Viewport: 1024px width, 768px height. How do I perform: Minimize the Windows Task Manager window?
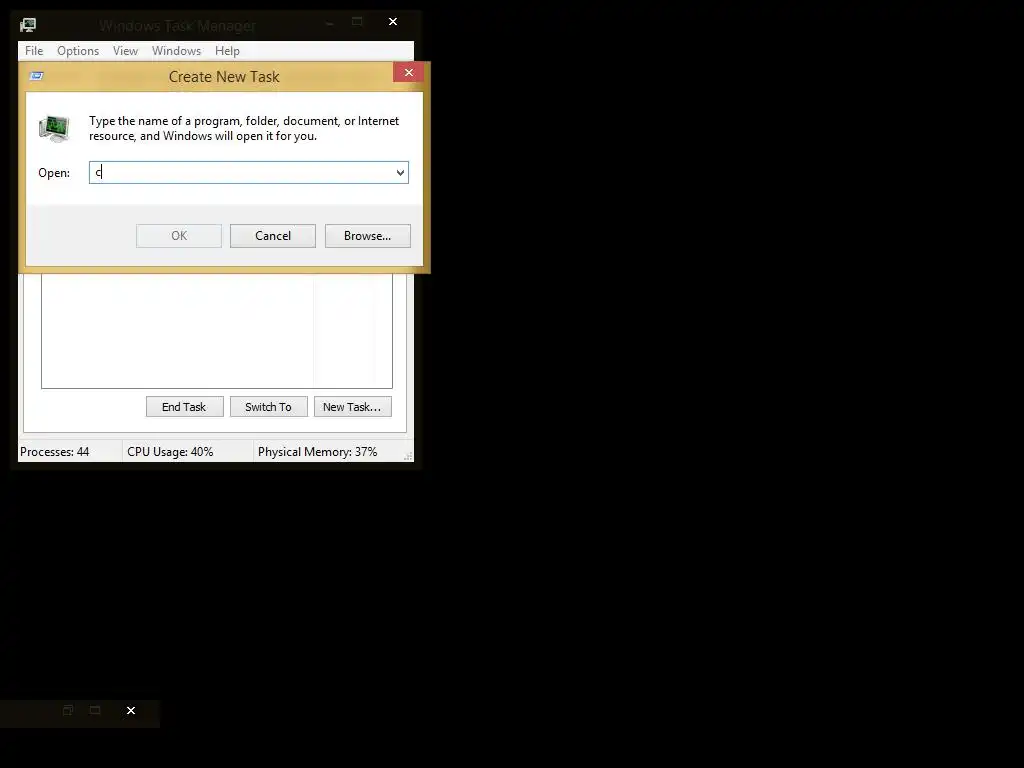[x=330, y=22]
